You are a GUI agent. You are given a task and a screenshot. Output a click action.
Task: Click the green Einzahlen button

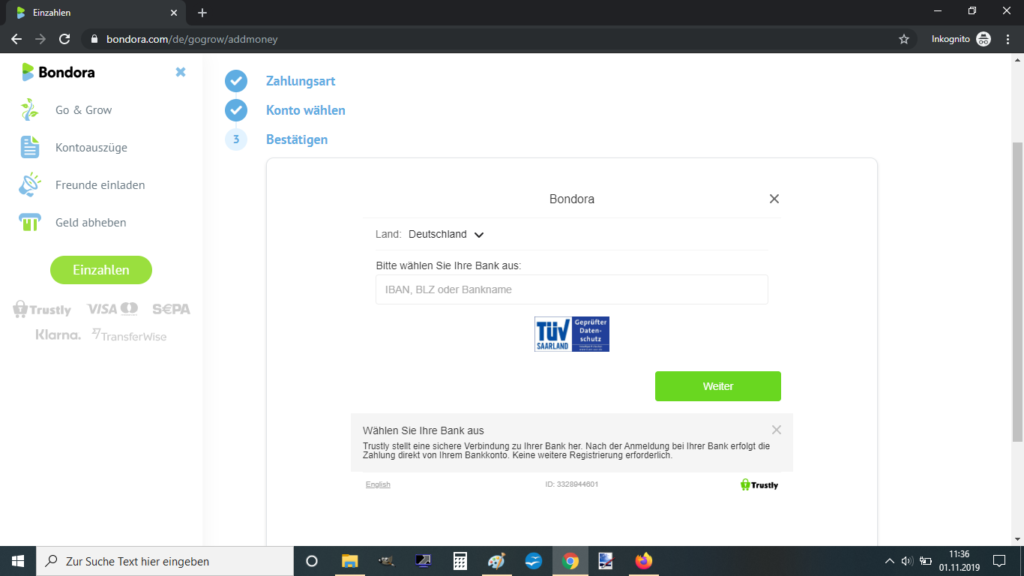[101, 270]
